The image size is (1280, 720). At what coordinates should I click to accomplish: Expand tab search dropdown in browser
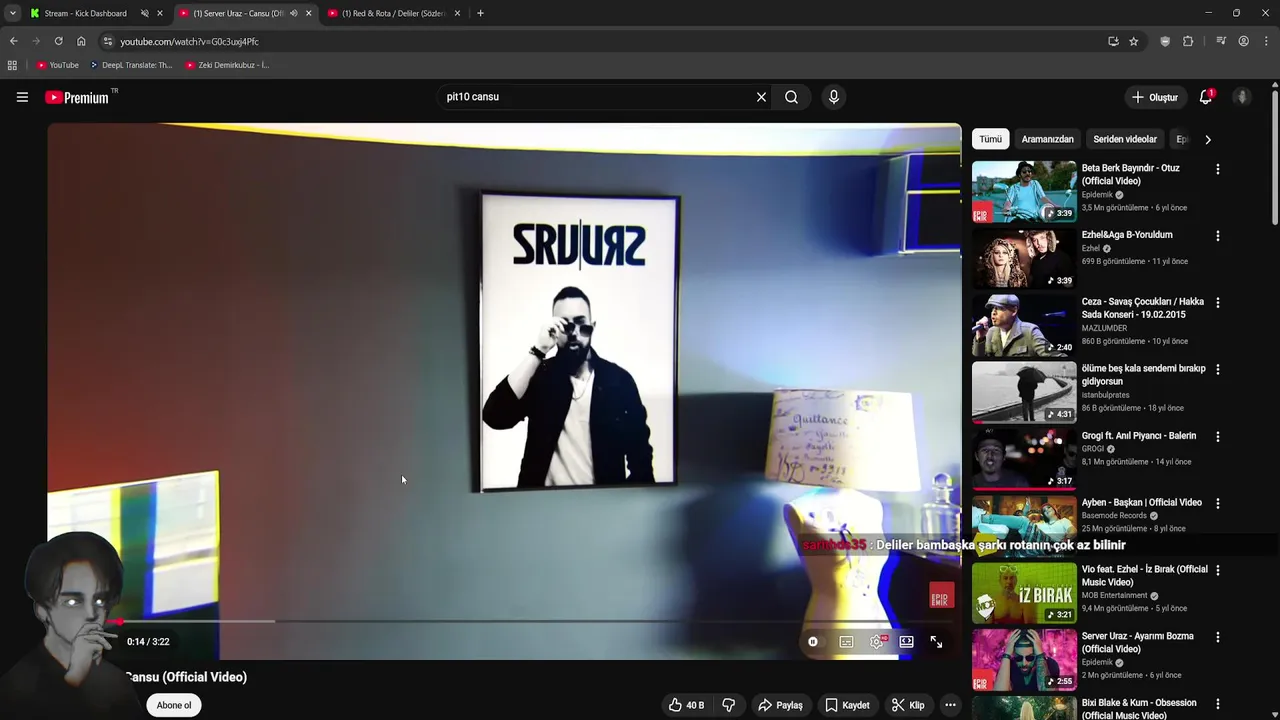(12, 13)
